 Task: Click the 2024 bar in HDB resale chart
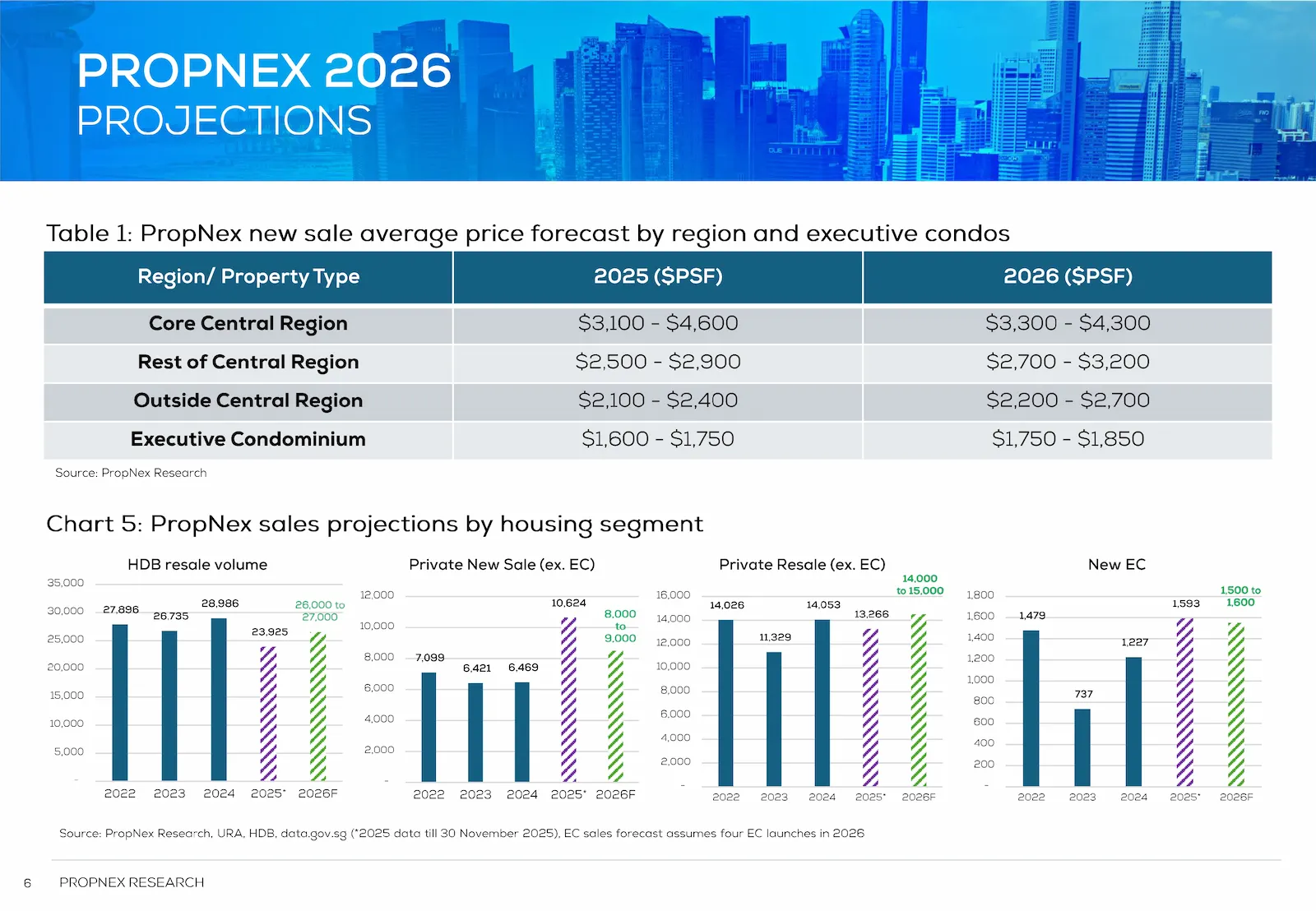[219, 700]
